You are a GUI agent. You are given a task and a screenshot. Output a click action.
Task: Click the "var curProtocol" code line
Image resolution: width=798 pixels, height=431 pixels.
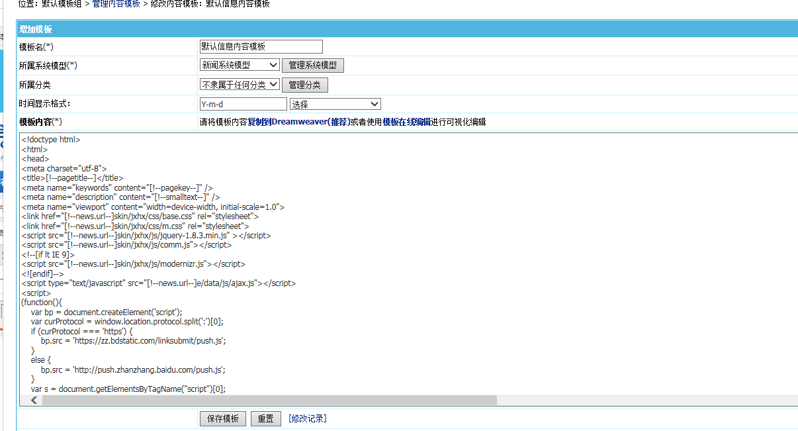click(127, 322)
